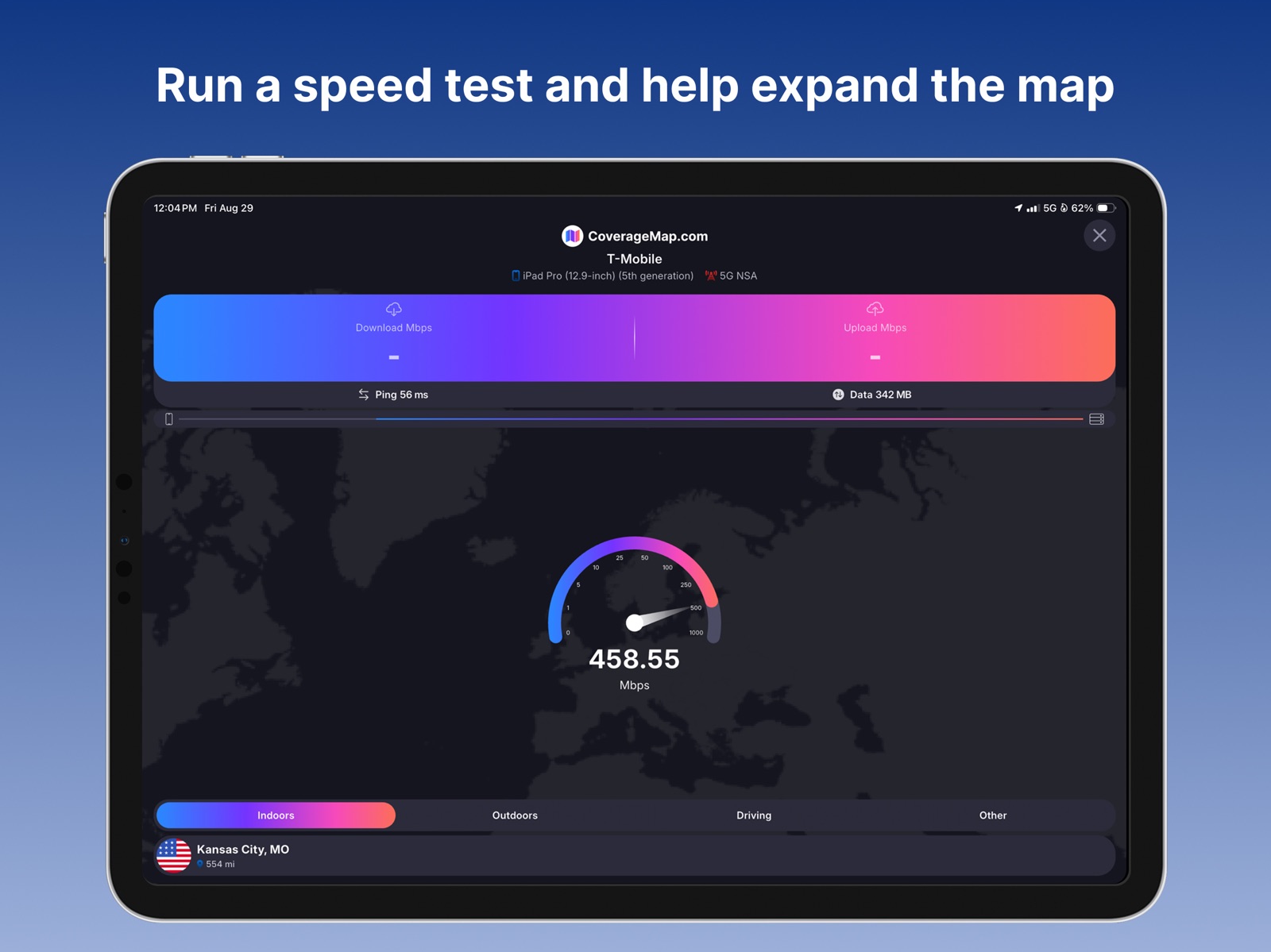This screenshot has height=952, width=1271.
Task: Click the location arrow status icon
Action: pyautogui.click(x=1018, y=208)
